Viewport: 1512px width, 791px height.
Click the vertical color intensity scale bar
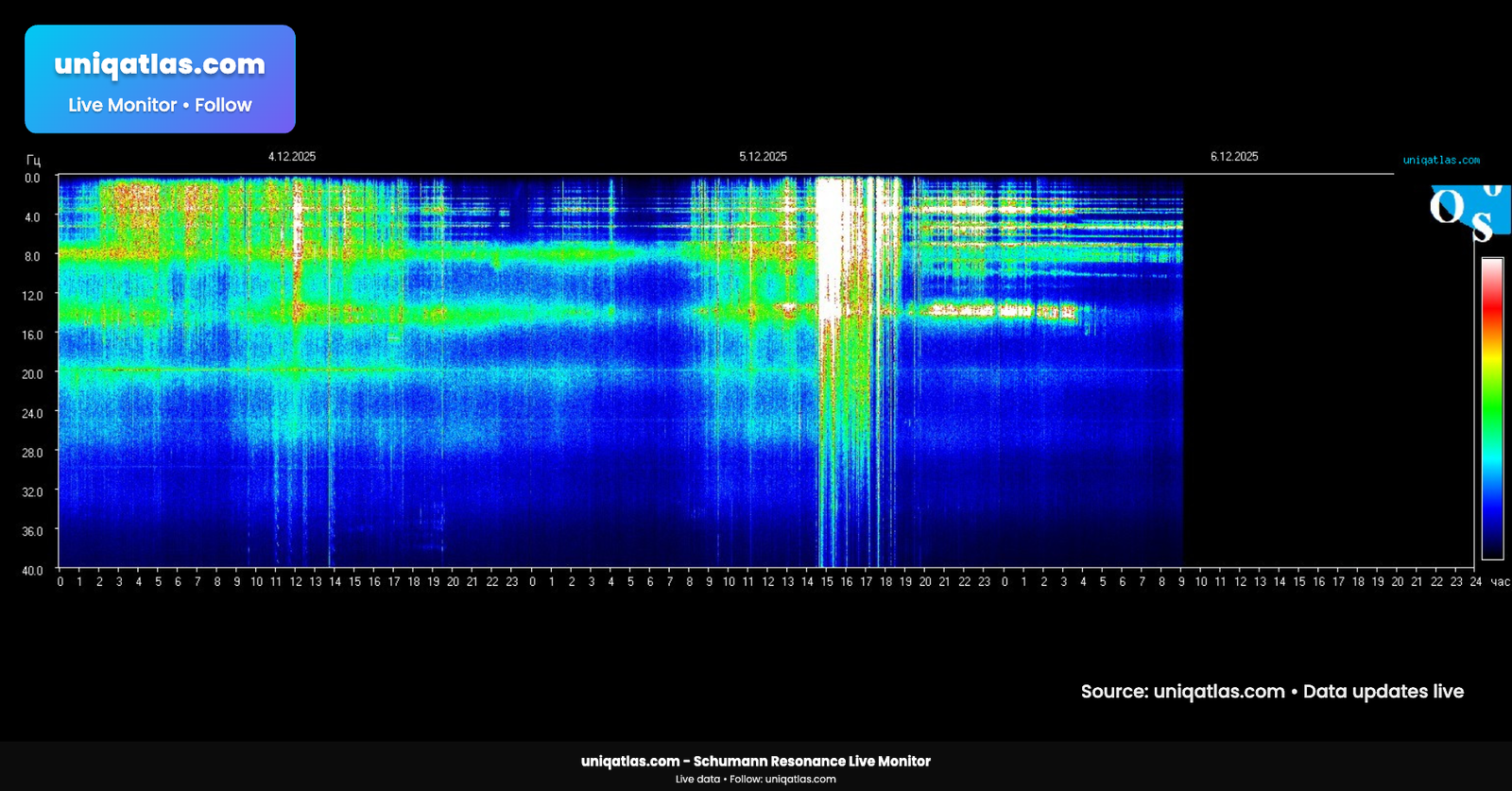click(x=1492, y=408)
